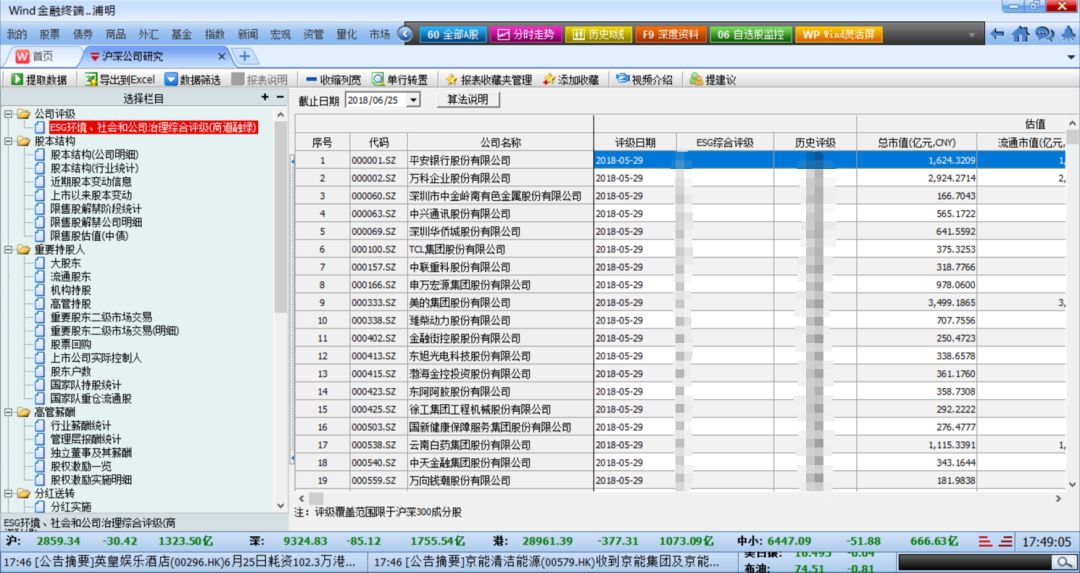Open the 基金 menu
The width and height of the screenshot is (1080, 573).
[x=182, y=34]
